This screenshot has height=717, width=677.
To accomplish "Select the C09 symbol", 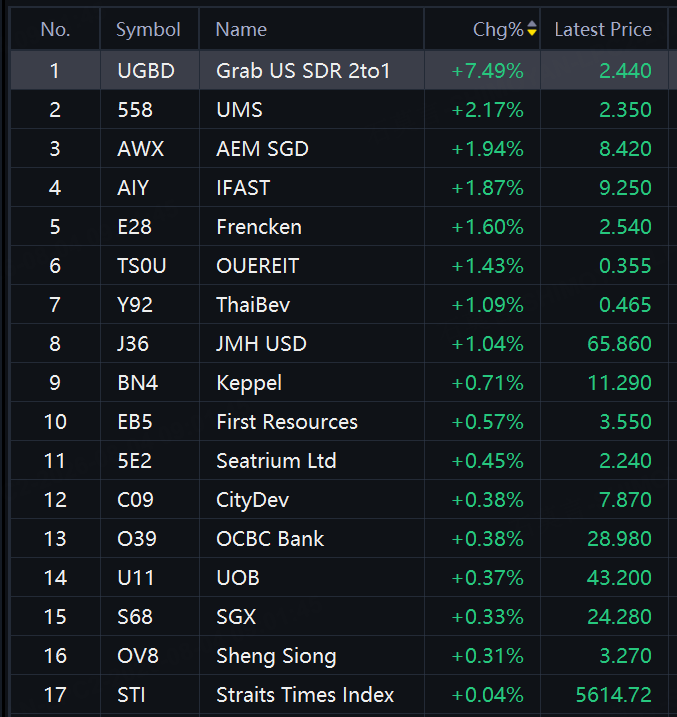I will [x=135, y=500].
